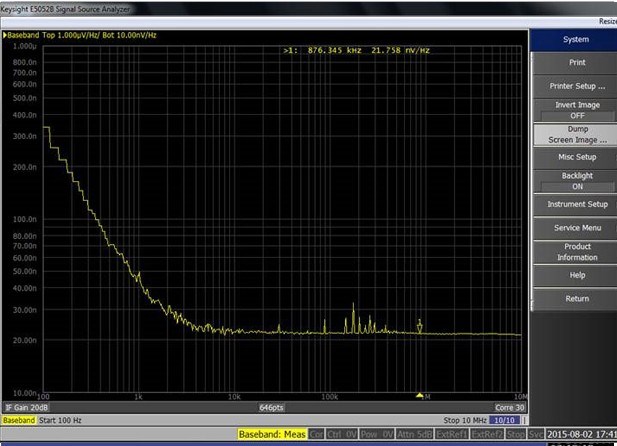This screenshot has height=446, width=617.
Task: Click Dump Screen Image button
Action: pyautogui.click(x=576, y=135)
